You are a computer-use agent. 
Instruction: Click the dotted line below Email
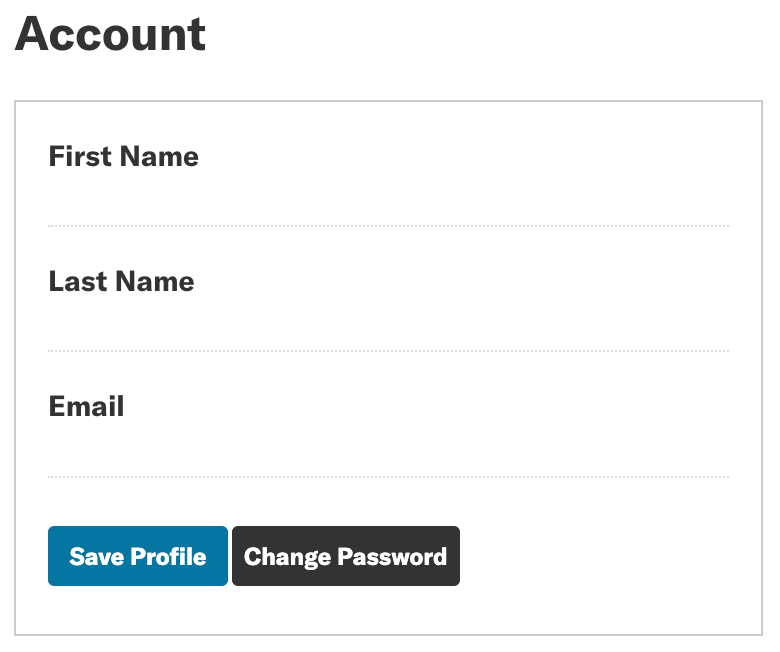(388, 476)
